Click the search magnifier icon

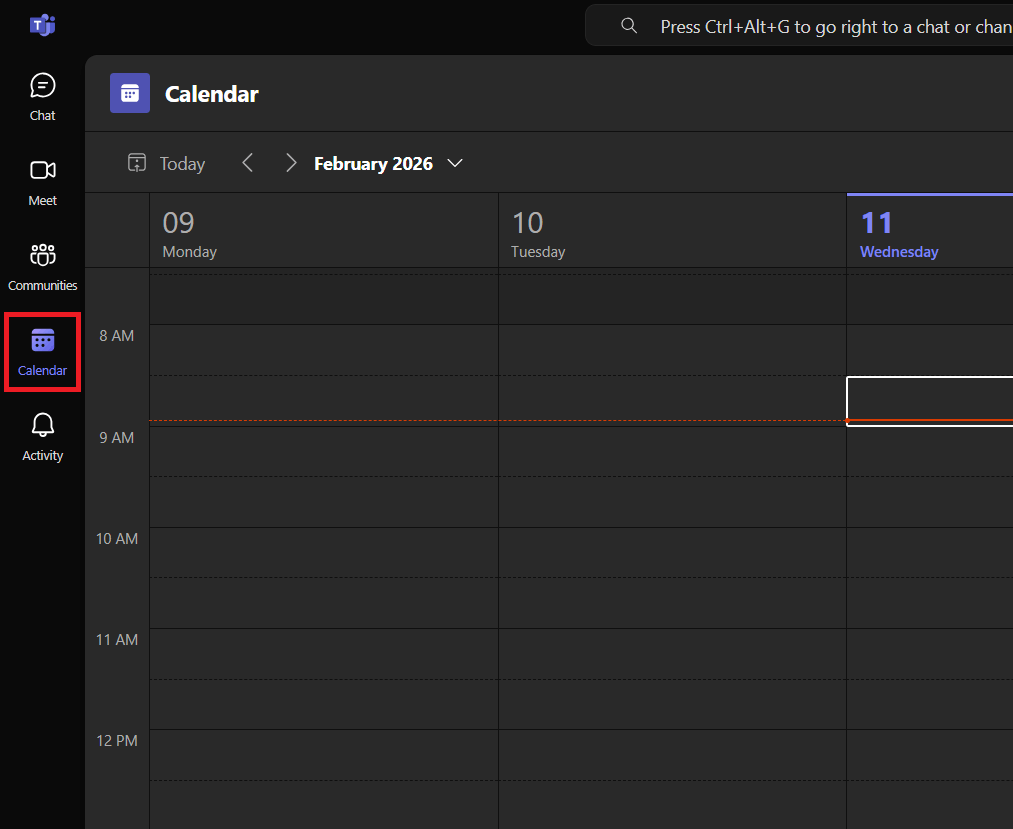click(629, 26)
